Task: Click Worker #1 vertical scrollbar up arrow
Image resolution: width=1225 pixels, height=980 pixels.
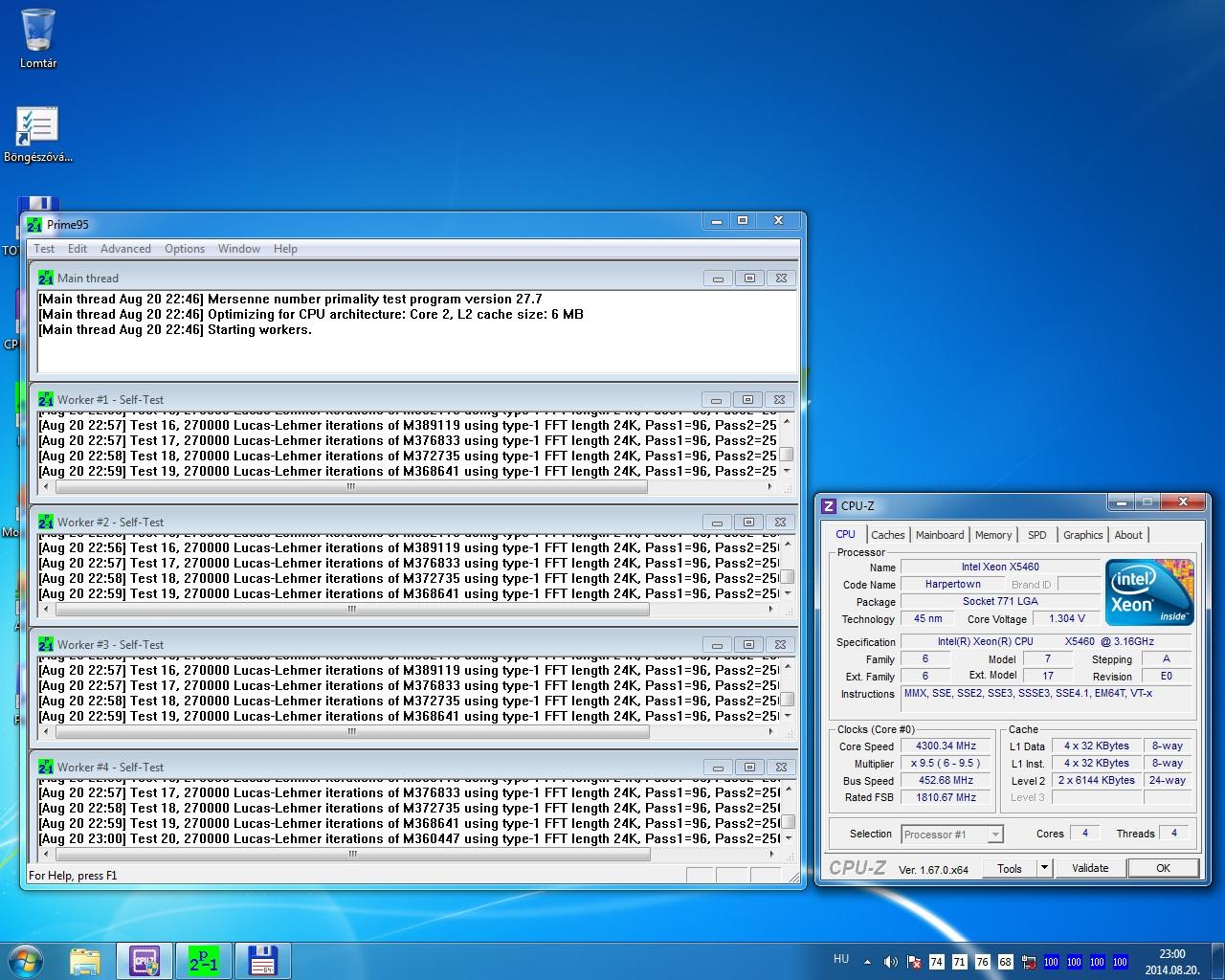Action: [787, 422]
